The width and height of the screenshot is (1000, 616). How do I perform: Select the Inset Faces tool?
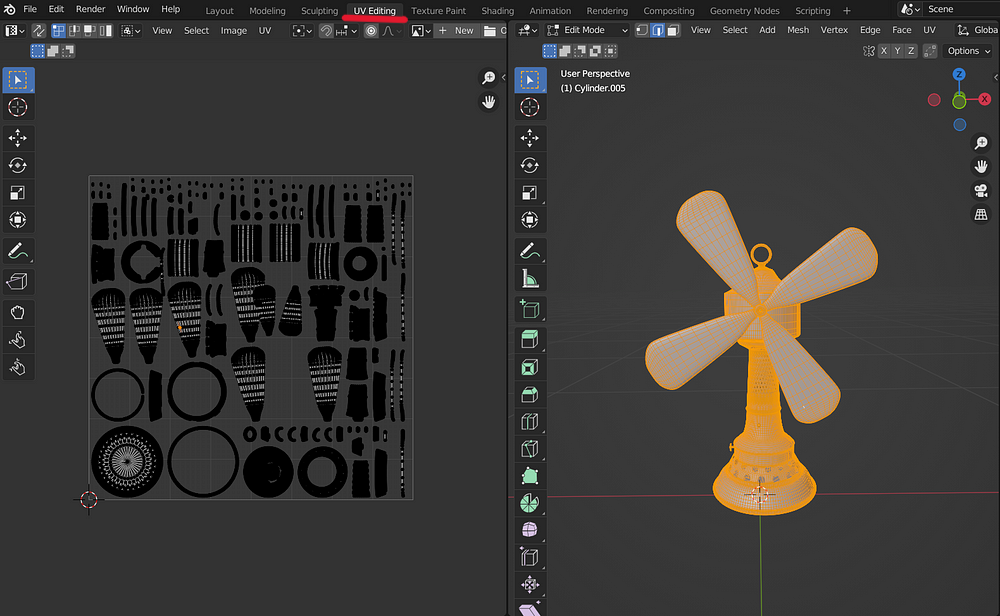pos(530,367)
